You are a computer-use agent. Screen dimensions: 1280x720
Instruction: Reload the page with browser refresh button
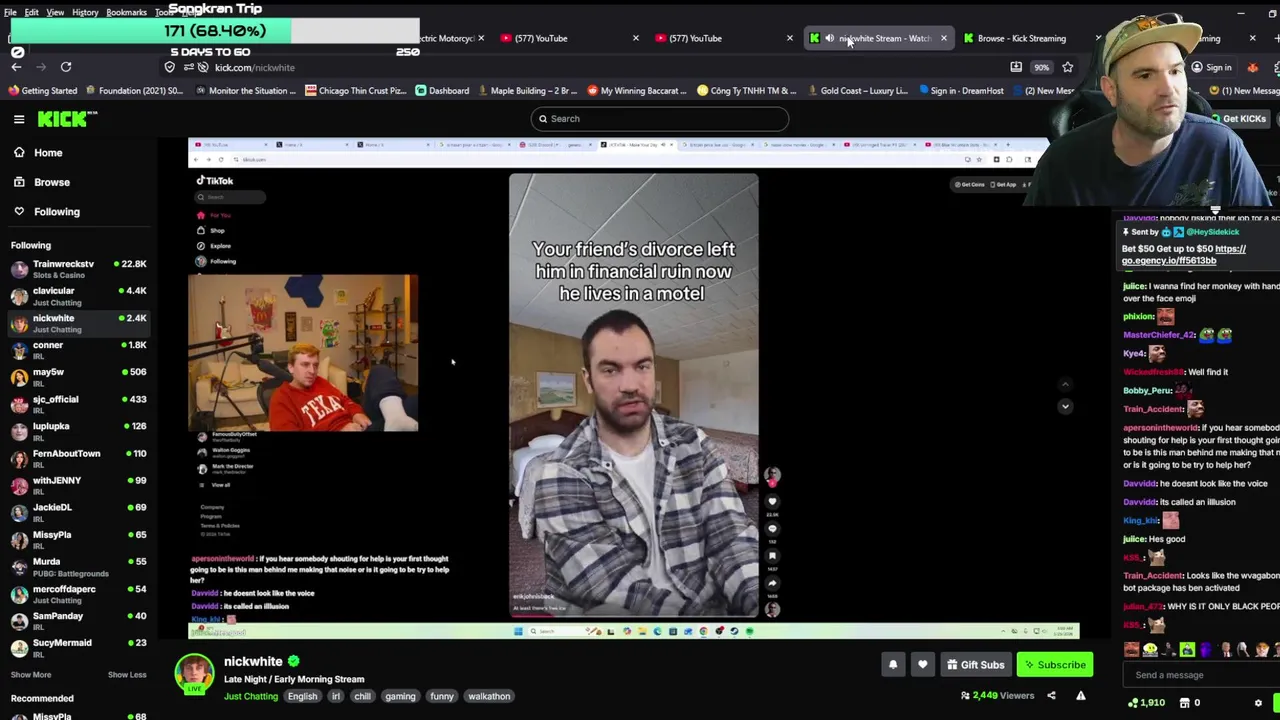pos(66,67)
